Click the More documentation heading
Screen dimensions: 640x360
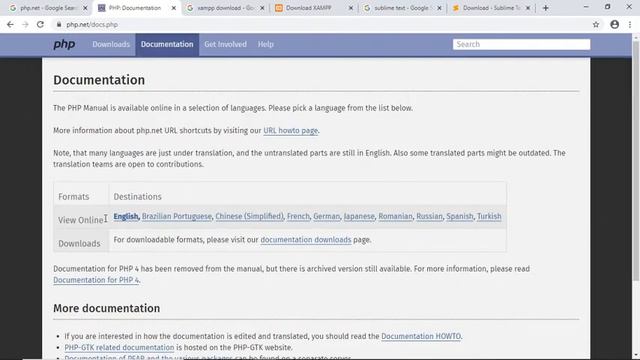[x=107, y=308]
